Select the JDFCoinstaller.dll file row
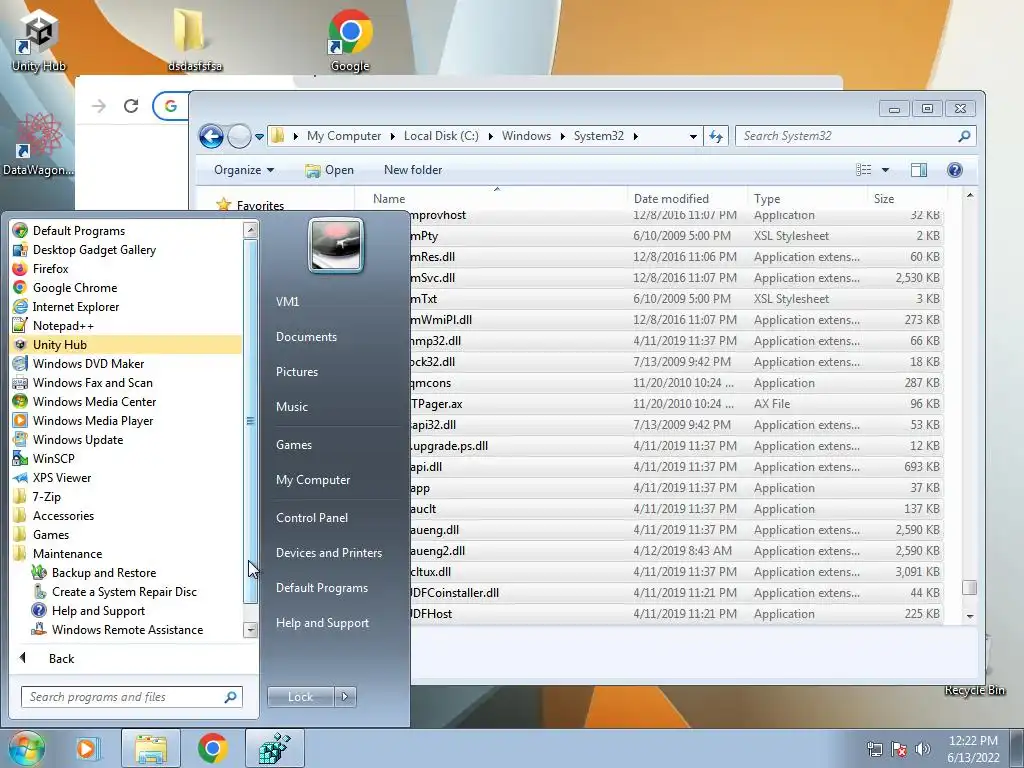The image size is (1024, 768). [x=676, y=593]
